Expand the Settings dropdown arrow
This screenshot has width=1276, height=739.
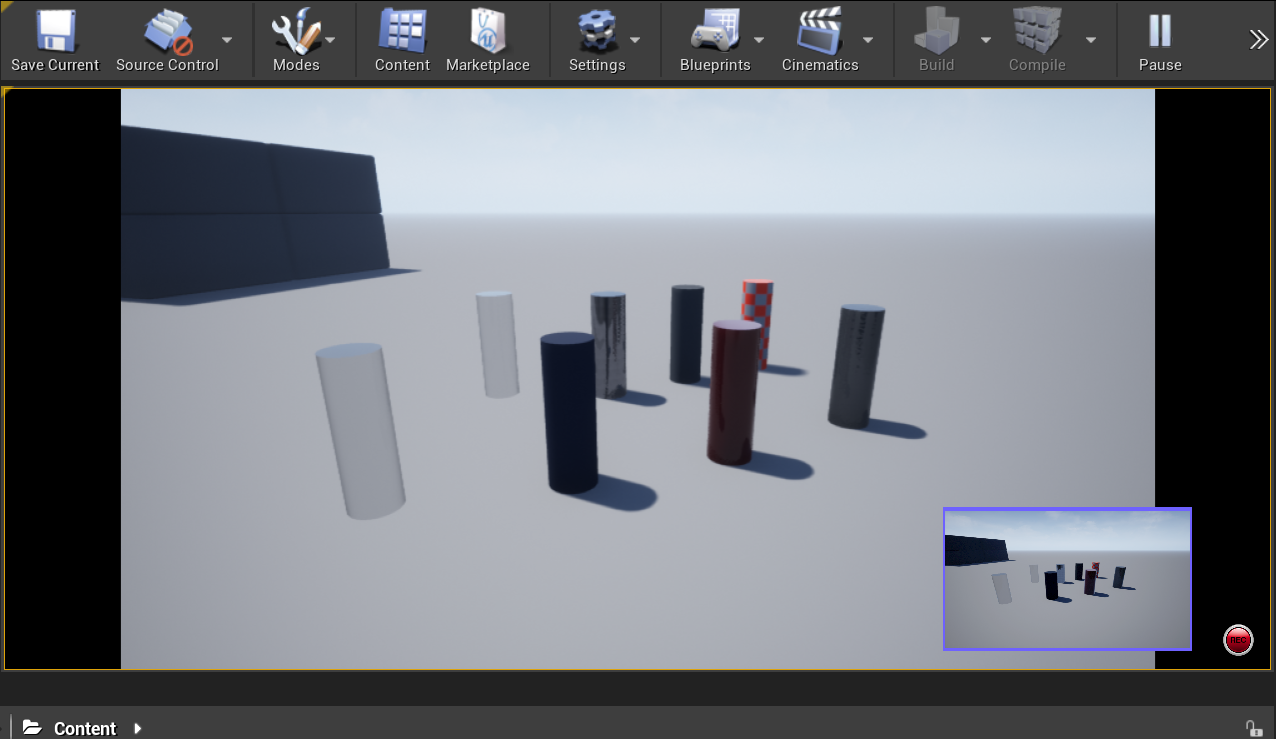635,40
